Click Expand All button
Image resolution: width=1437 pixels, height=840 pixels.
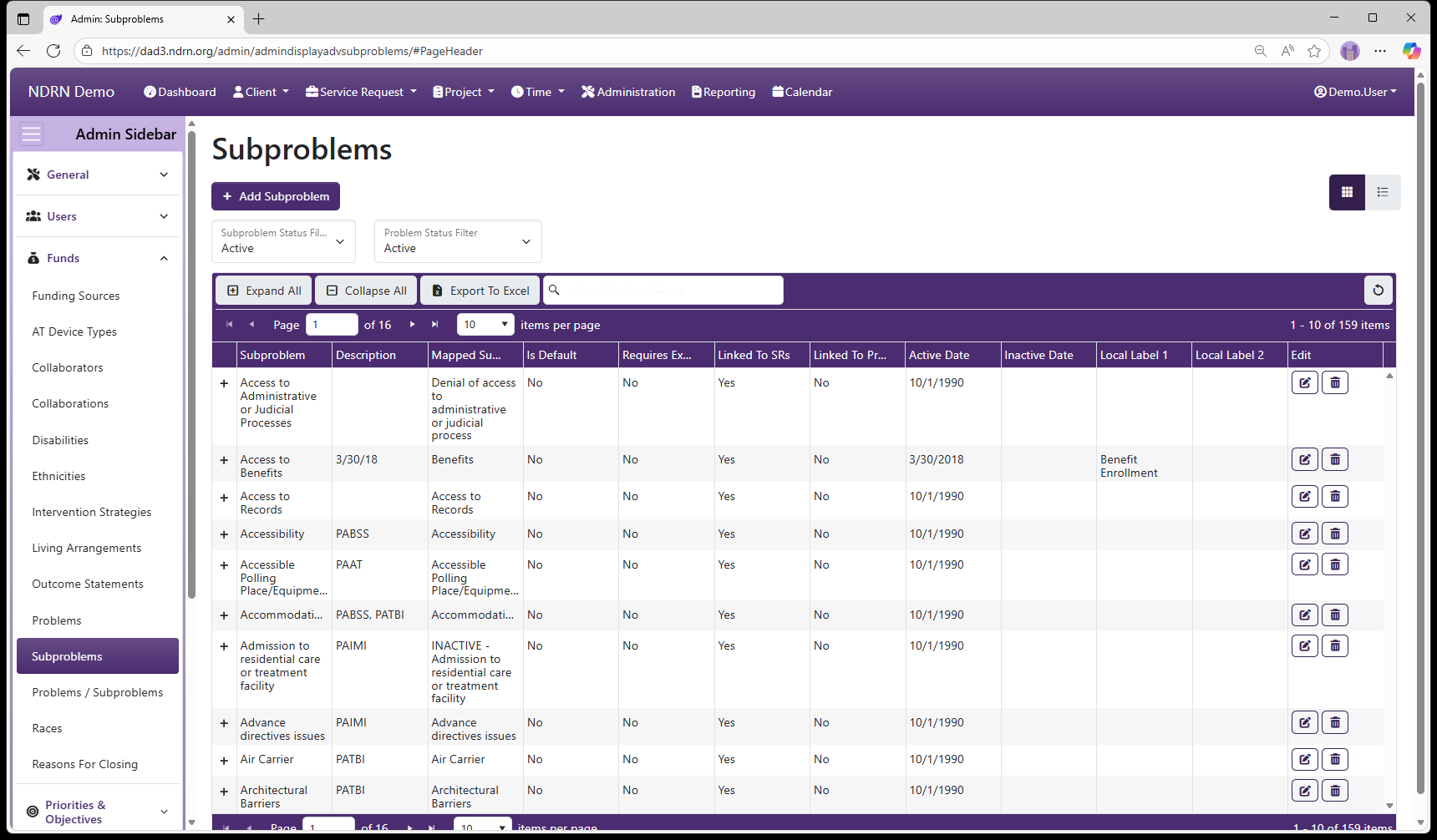tap(264, 290)
